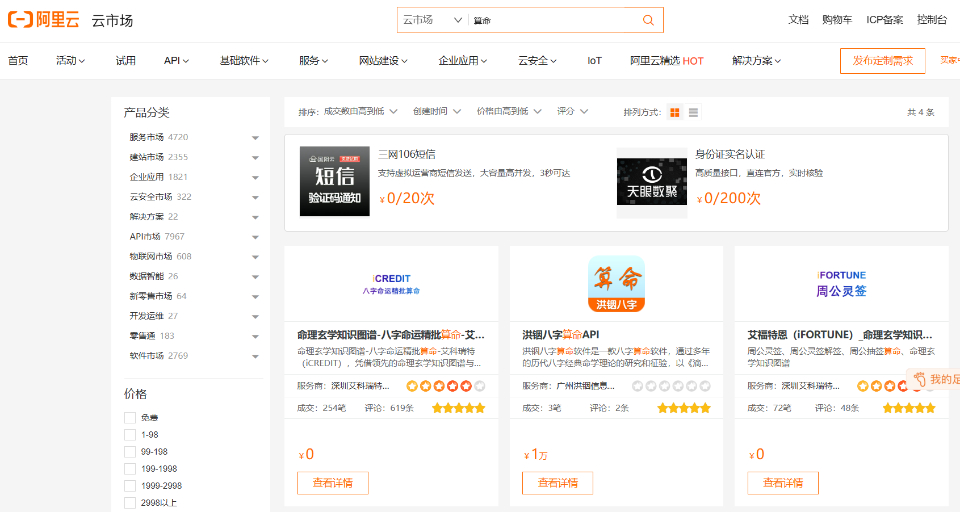
Task: Check the 1-98 price filter
Action: [x=130, y=435]
